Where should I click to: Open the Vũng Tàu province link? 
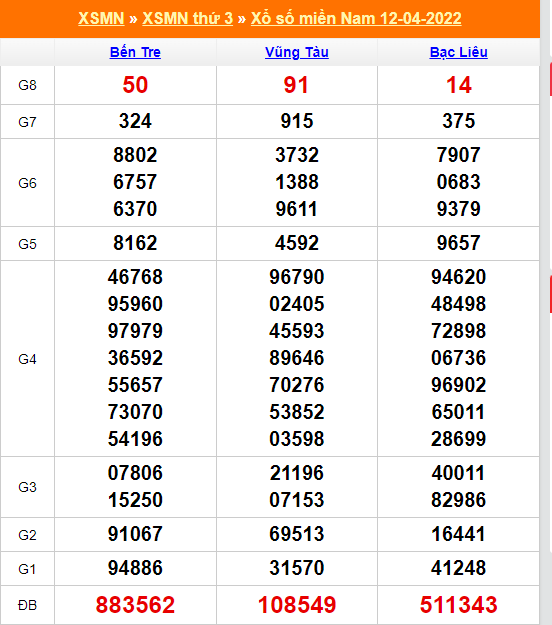(297, 52)
